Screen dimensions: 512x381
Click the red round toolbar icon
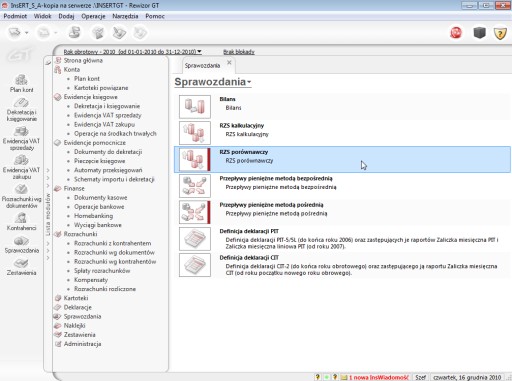coord(456,33)
